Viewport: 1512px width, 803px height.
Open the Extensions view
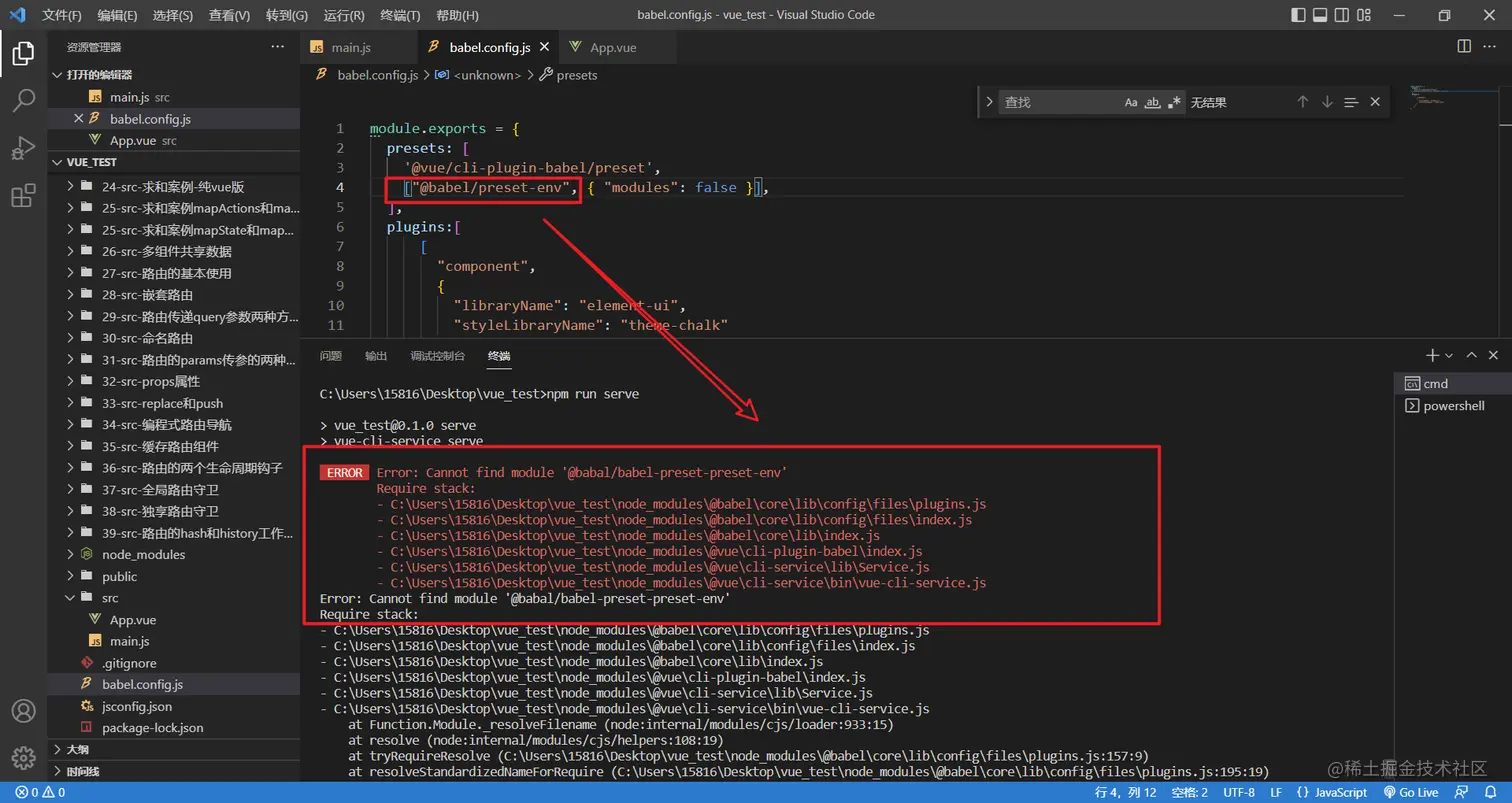[23, 196]
